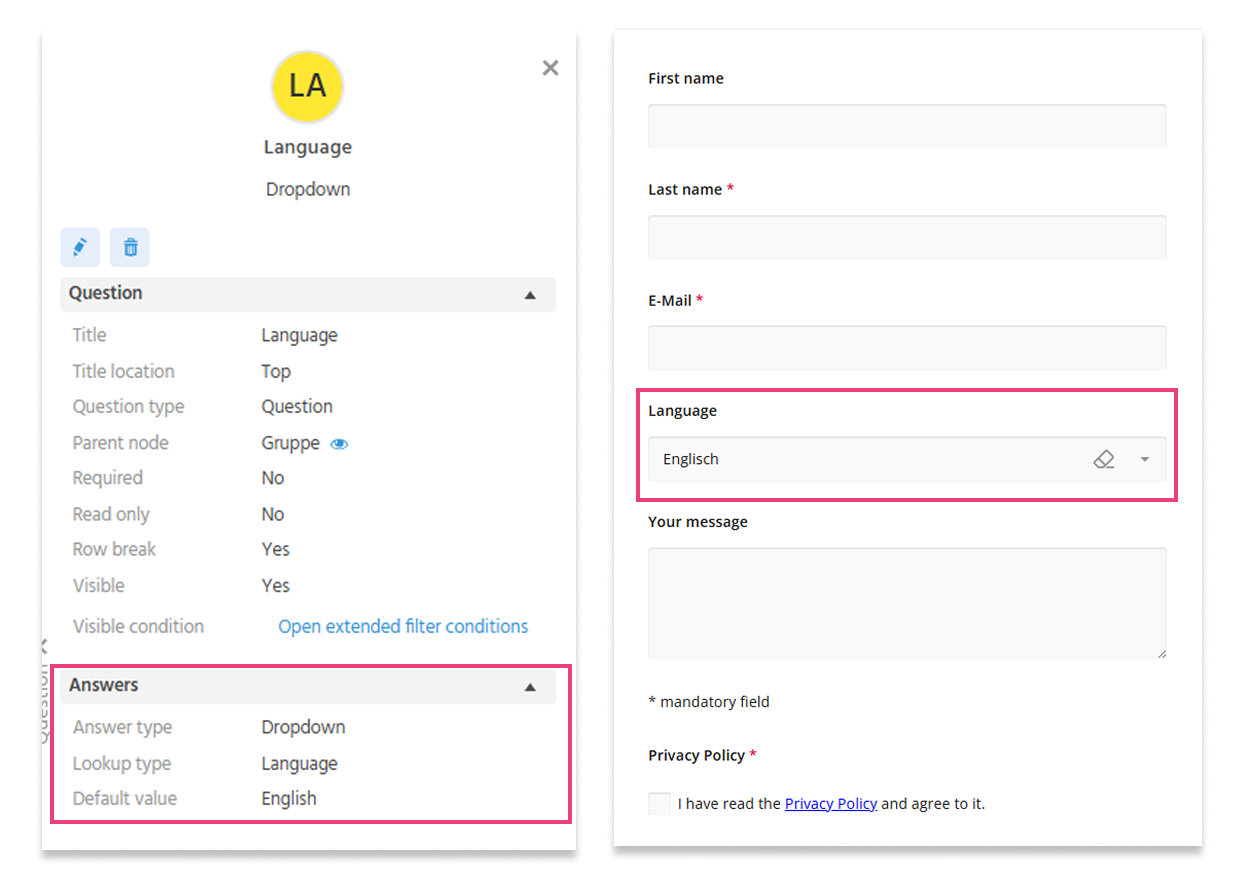
Task: Collapse the Question section
Action: coord(530,295)
